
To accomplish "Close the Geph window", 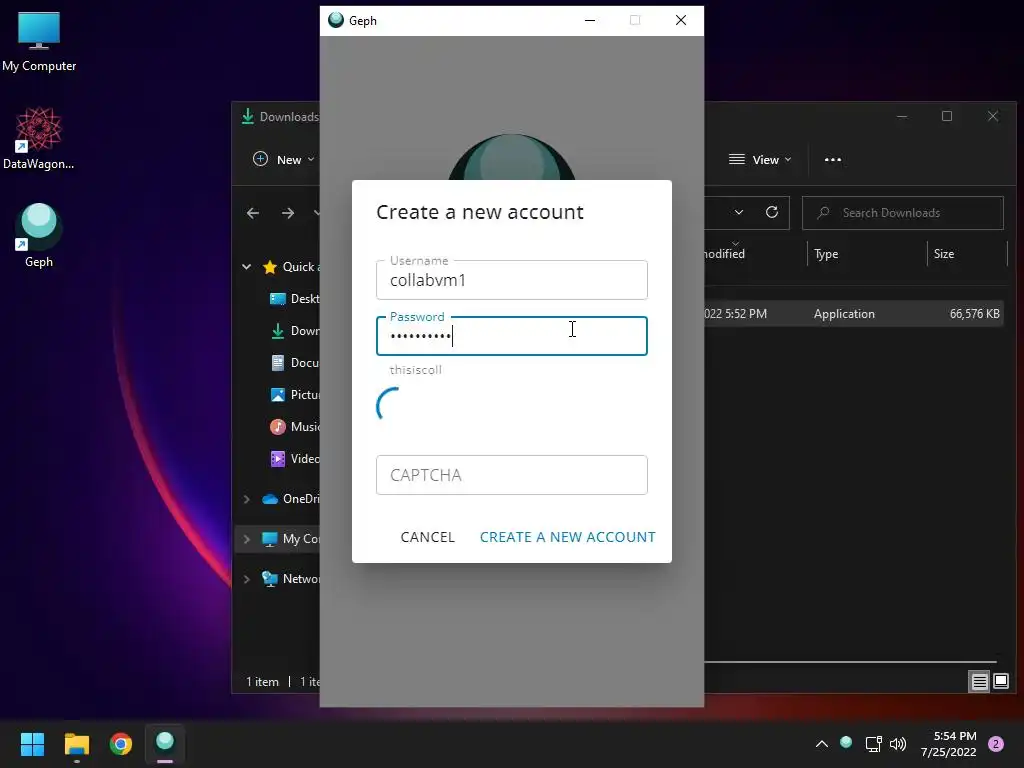I will click(x=680, y=21).
